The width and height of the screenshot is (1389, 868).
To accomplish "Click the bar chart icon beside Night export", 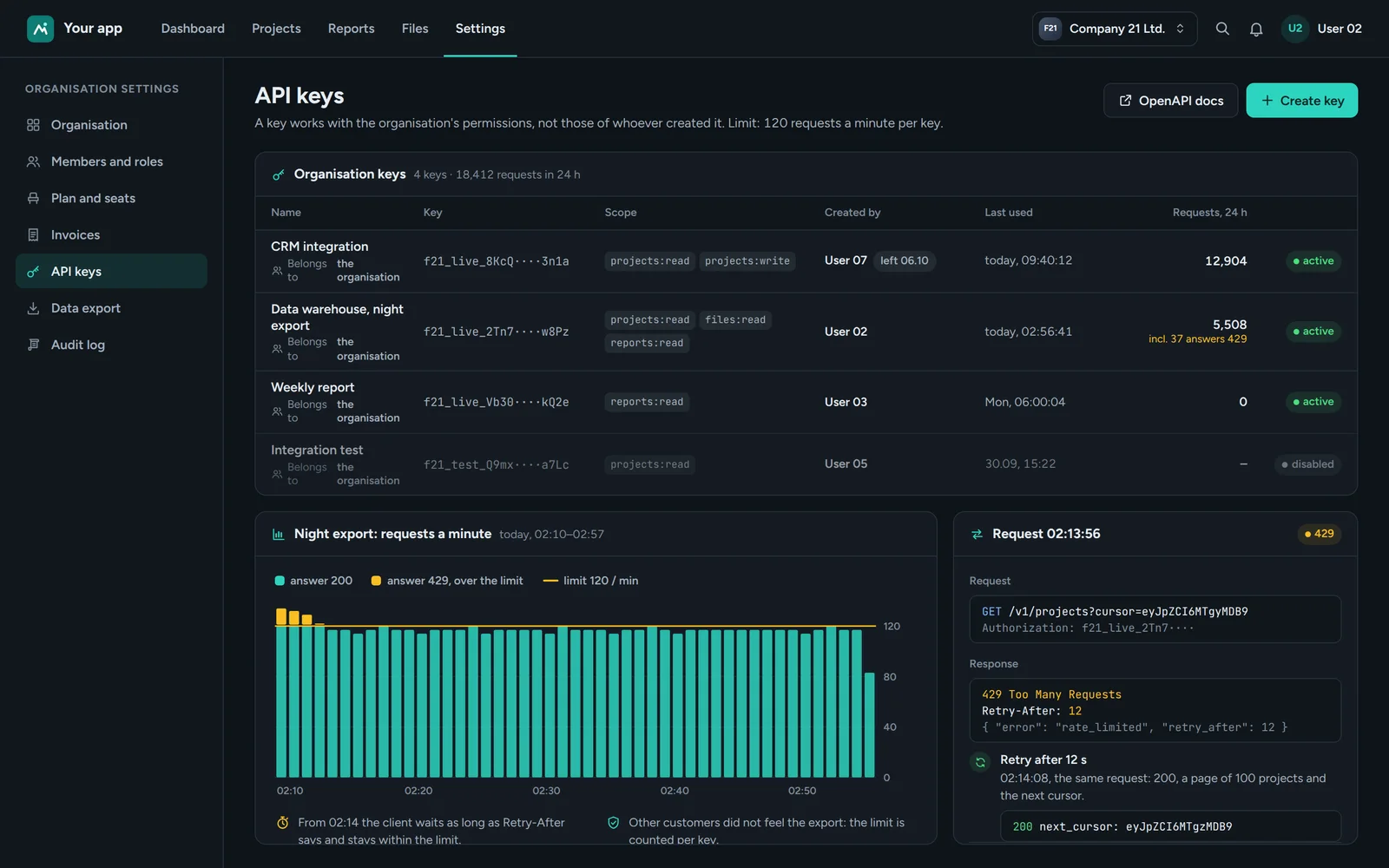I will (278, 535).
